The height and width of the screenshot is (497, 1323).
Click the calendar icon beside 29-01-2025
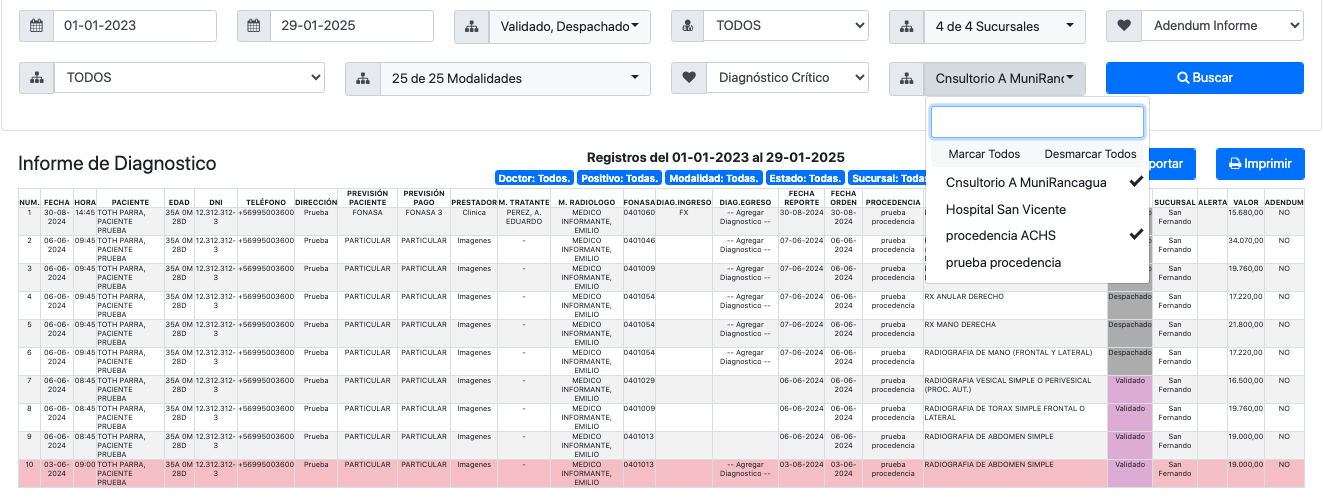coord(254,26)
